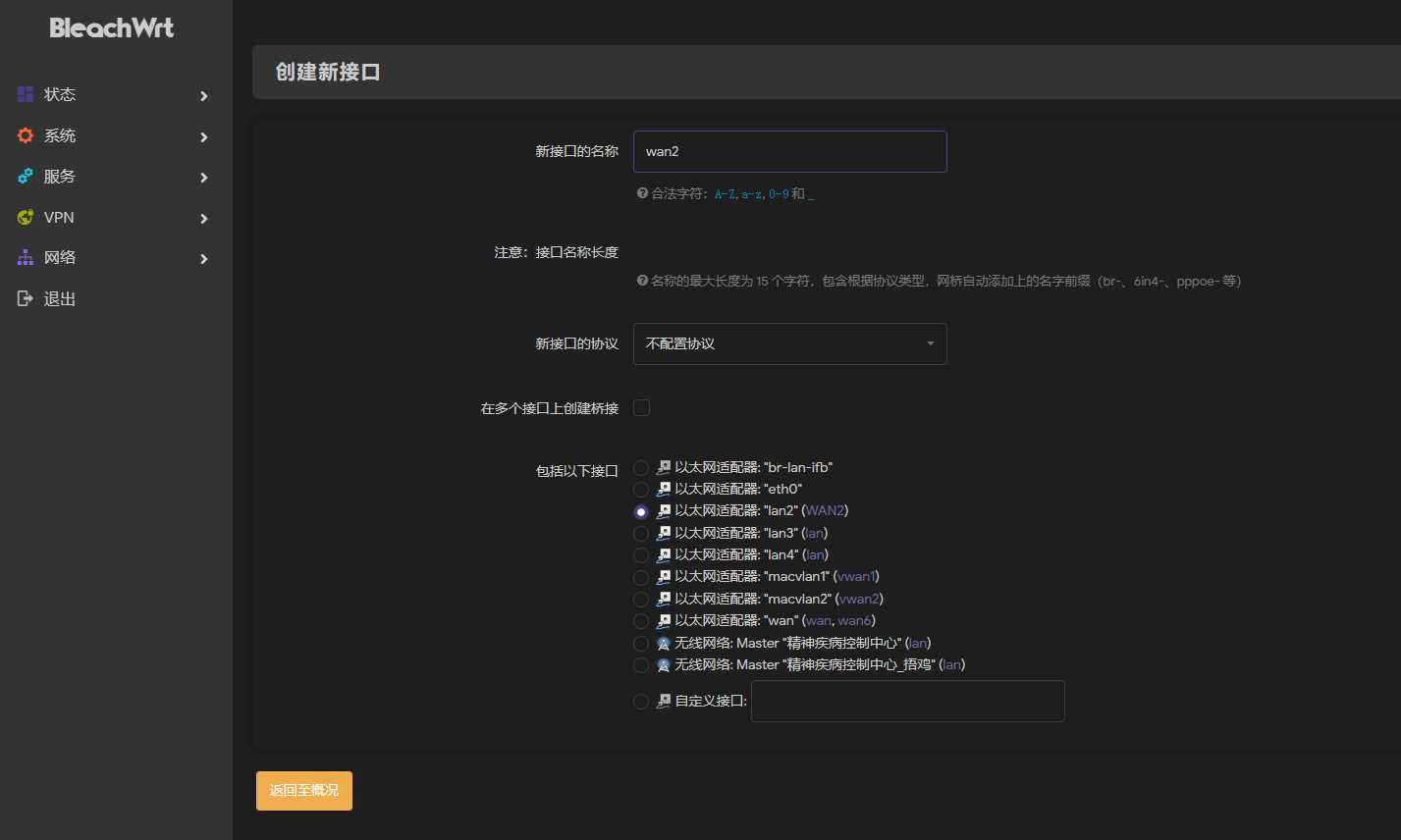Click the adapter icon next to br-lan-ifb

664,467
